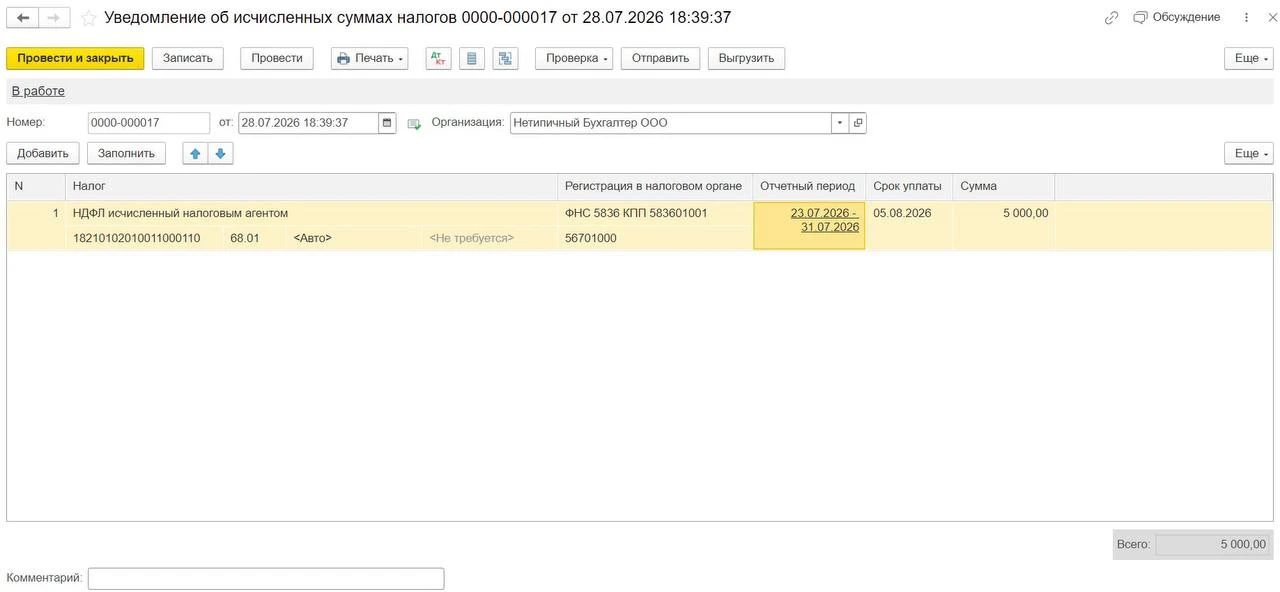Focus the Номер input field
This screenshot has height=592, width=1280.
tap(149, 123)
